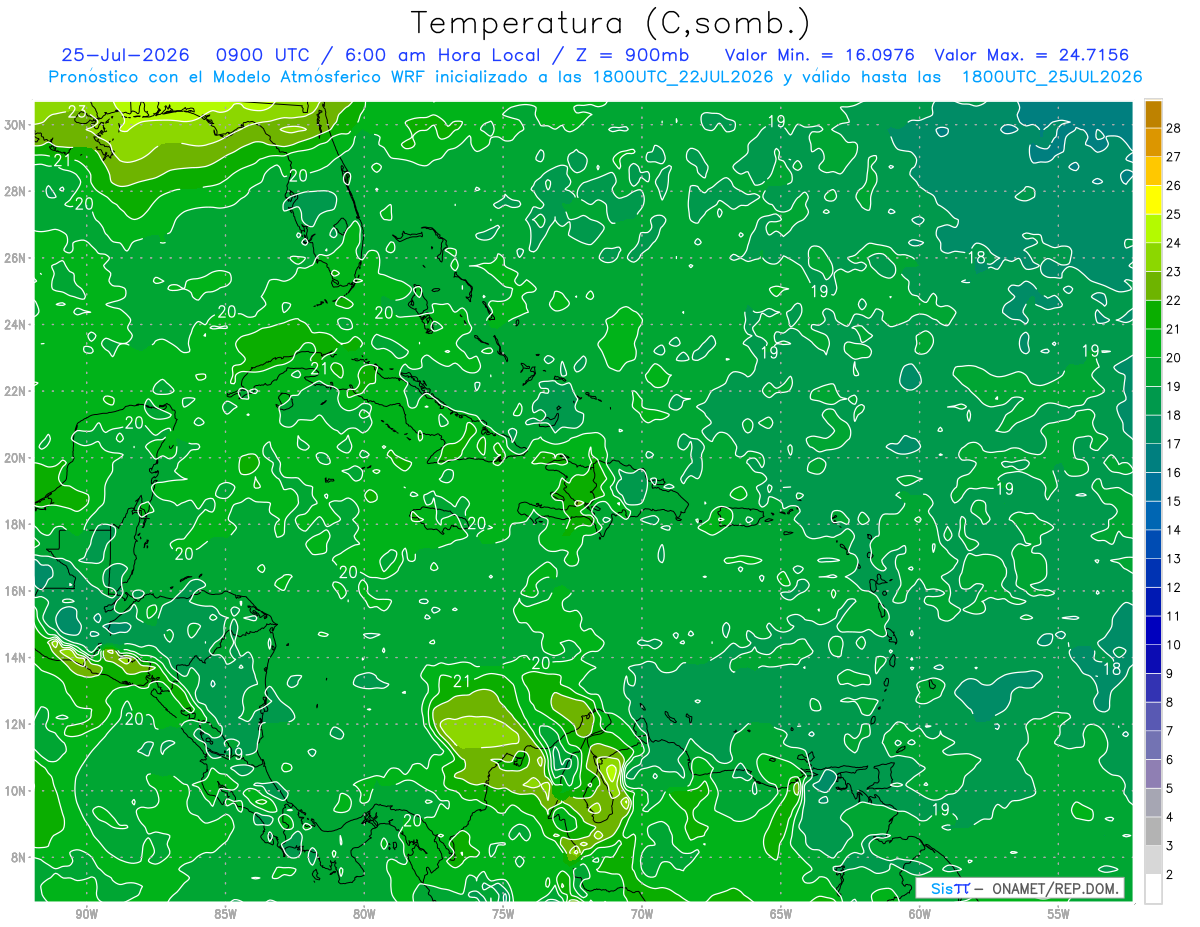Click the "24N" latitude axis label
This screenshot has width=1200, height=927.
(x=16, y=324)
